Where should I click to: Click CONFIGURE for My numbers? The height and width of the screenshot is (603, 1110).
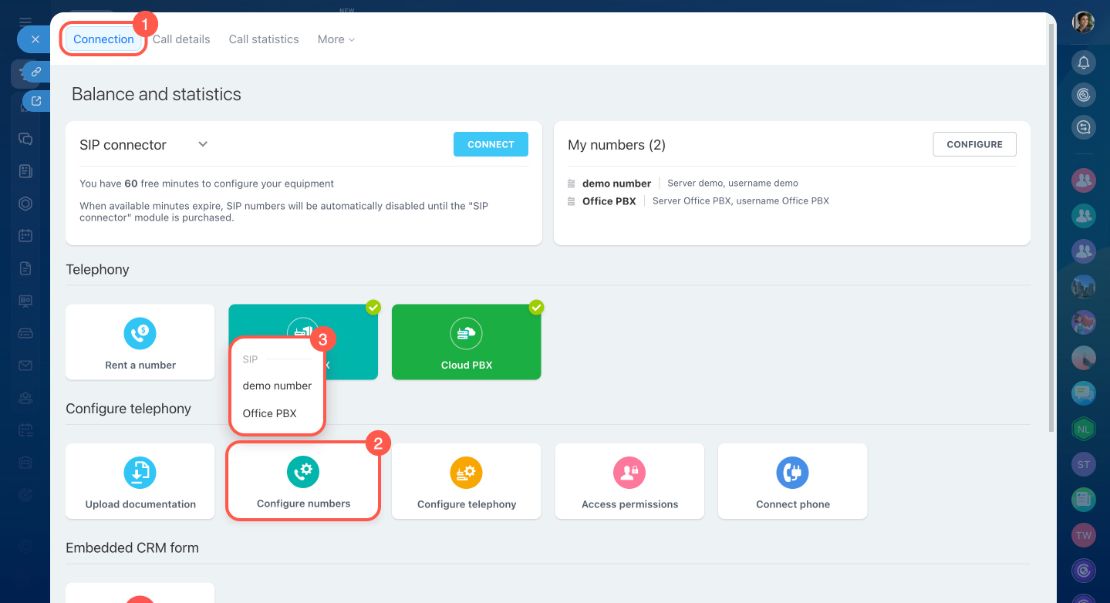coord(974,144)
